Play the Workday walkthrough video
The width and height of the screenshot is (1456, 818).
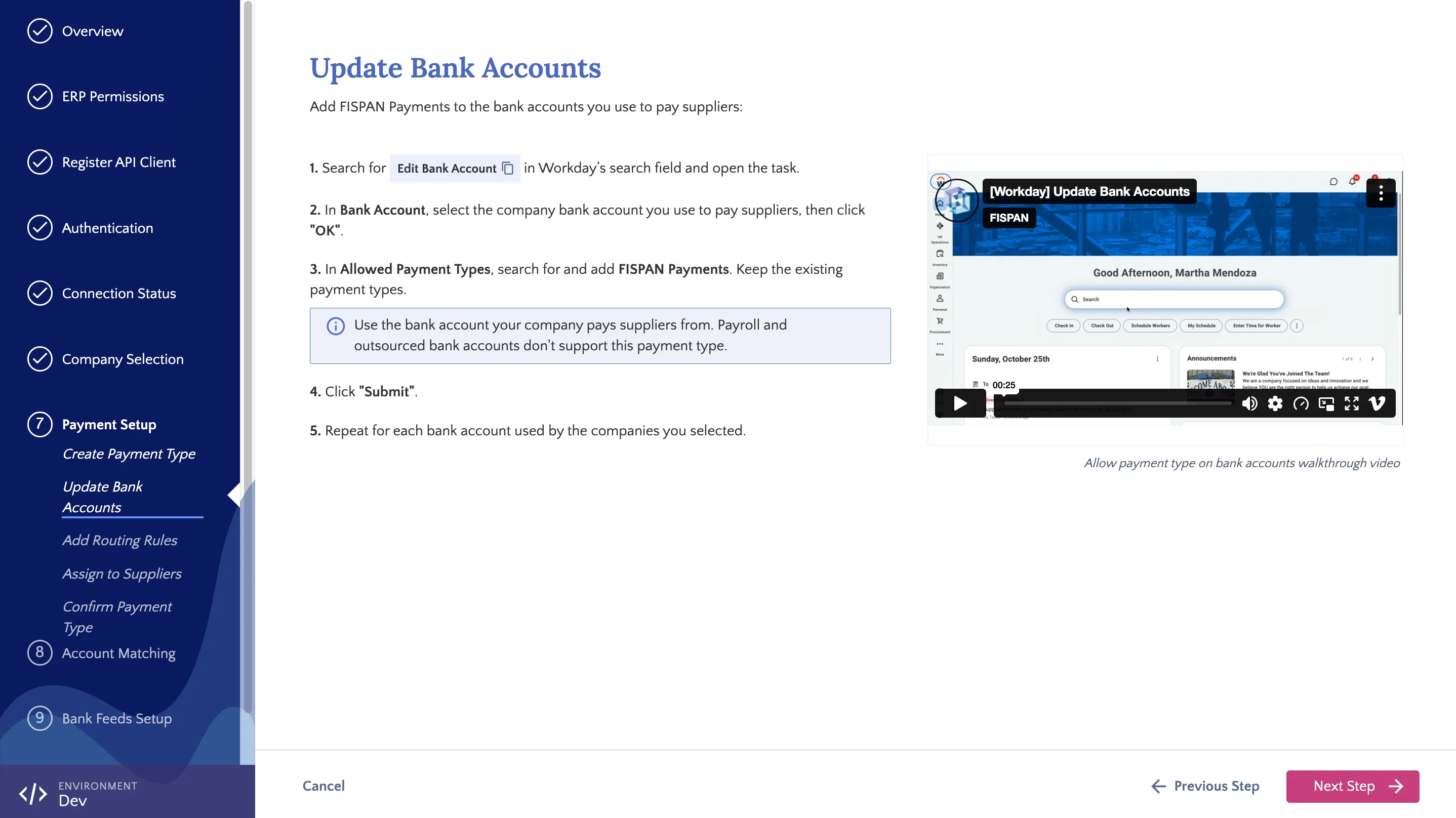(960, 403)
